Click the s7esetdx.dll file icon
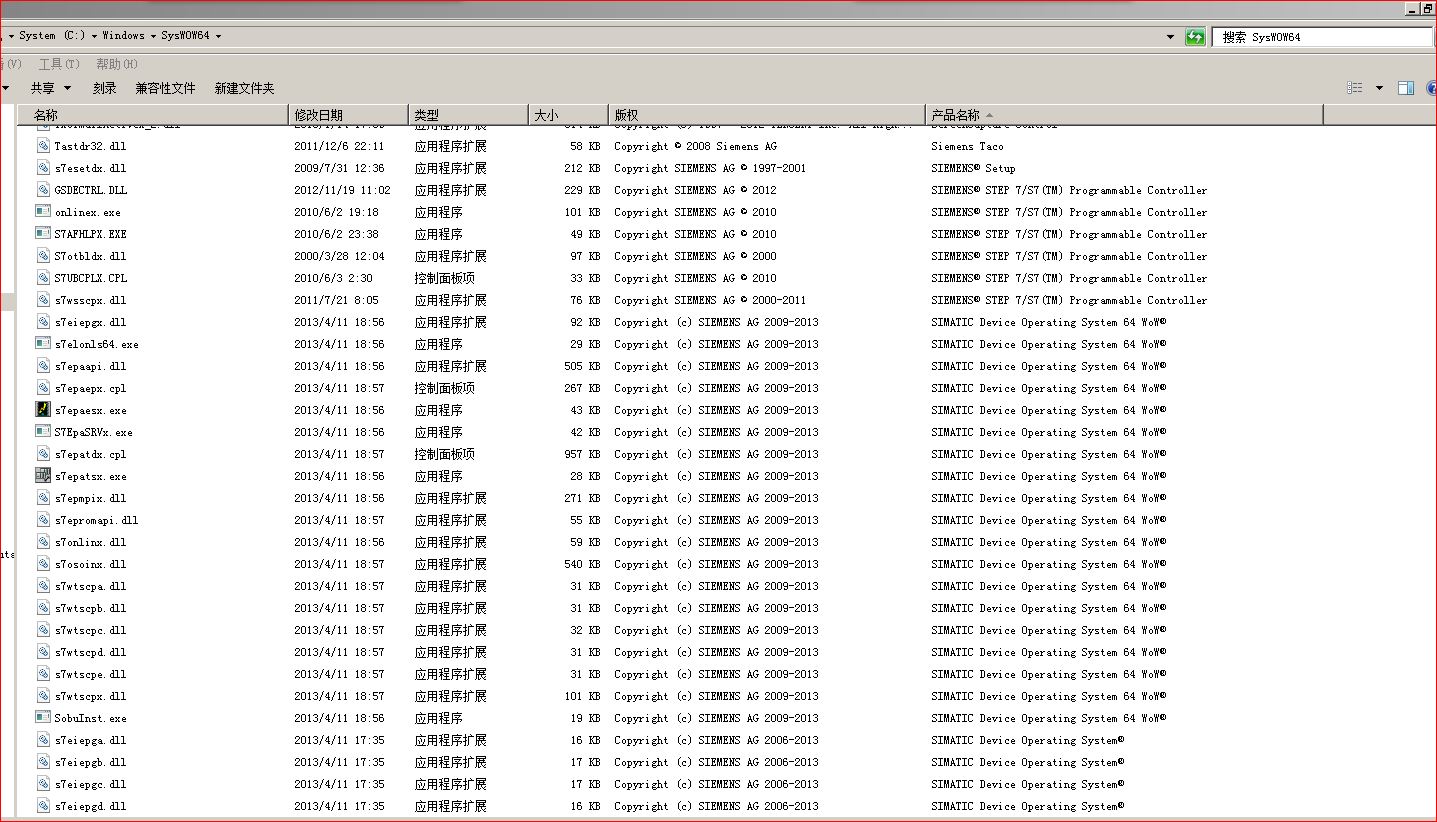 (x=43, y=168)
